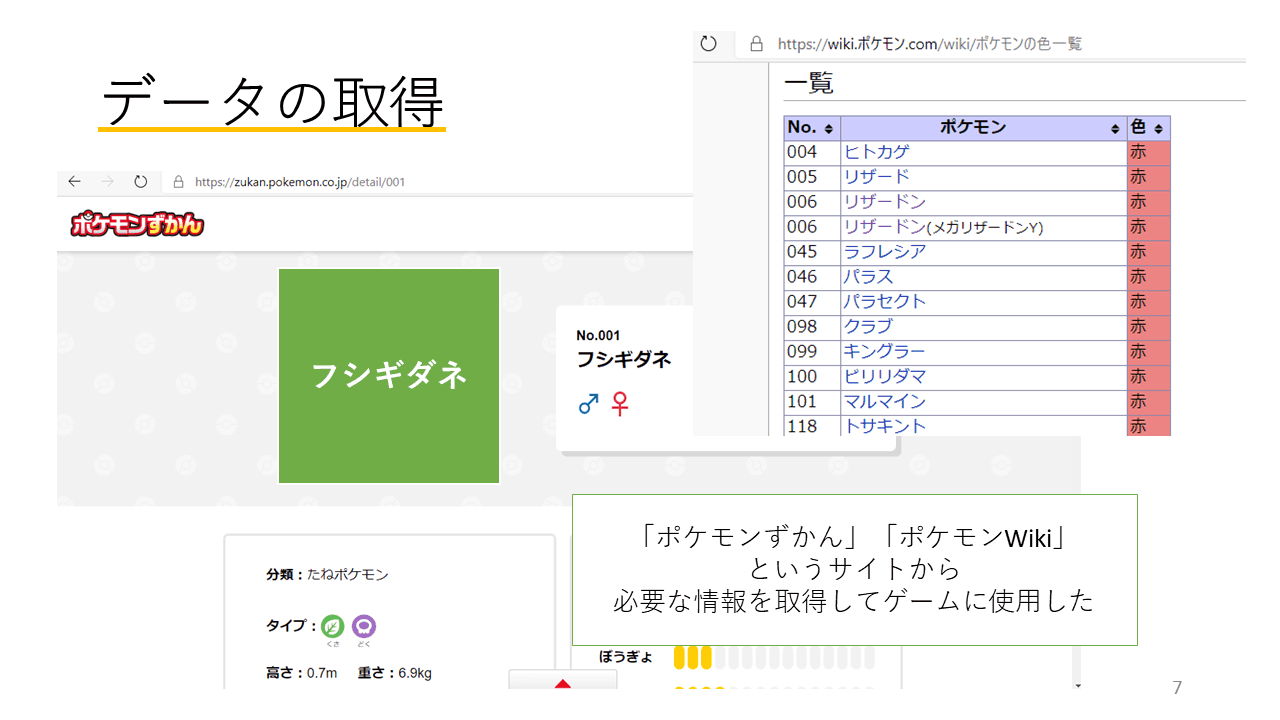
Task: Open the ポケモンずかん logo
Action: point(137,225)
